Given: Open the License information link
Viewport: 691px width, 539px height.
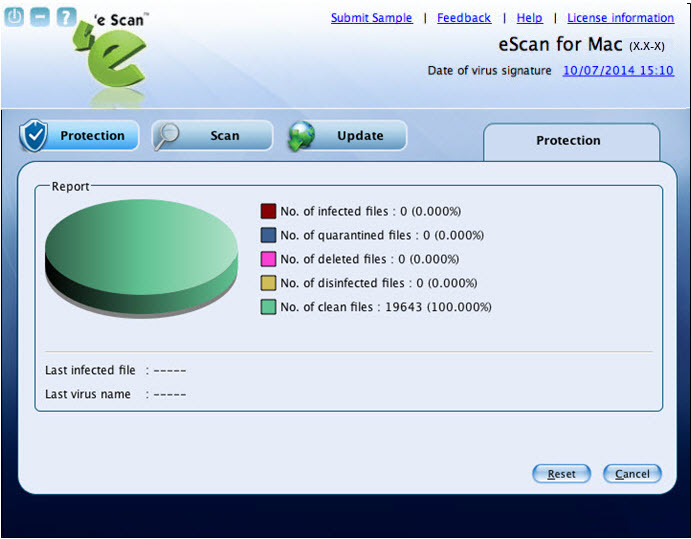Looking at the screenshot, I should pos(620,18).
